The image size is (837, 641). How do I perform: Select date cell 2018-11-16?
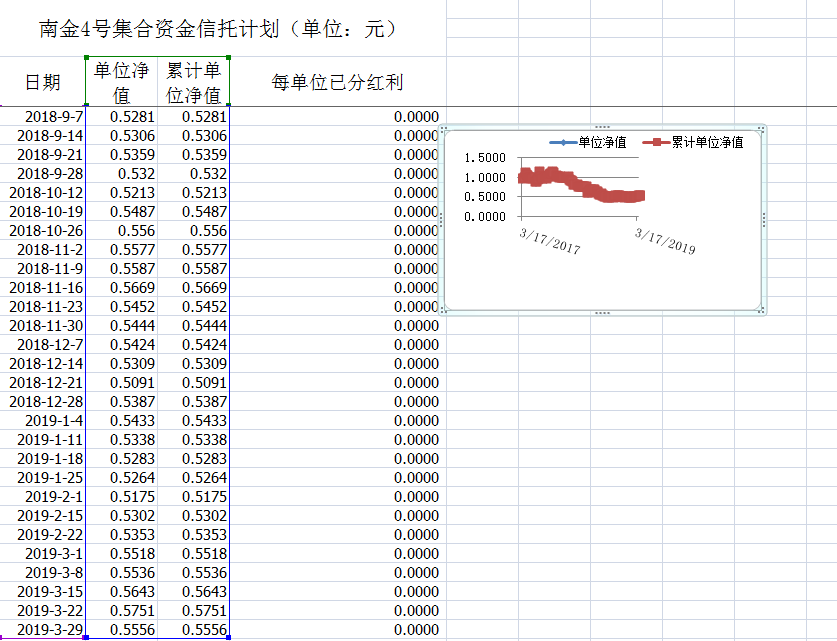point(43,287)
